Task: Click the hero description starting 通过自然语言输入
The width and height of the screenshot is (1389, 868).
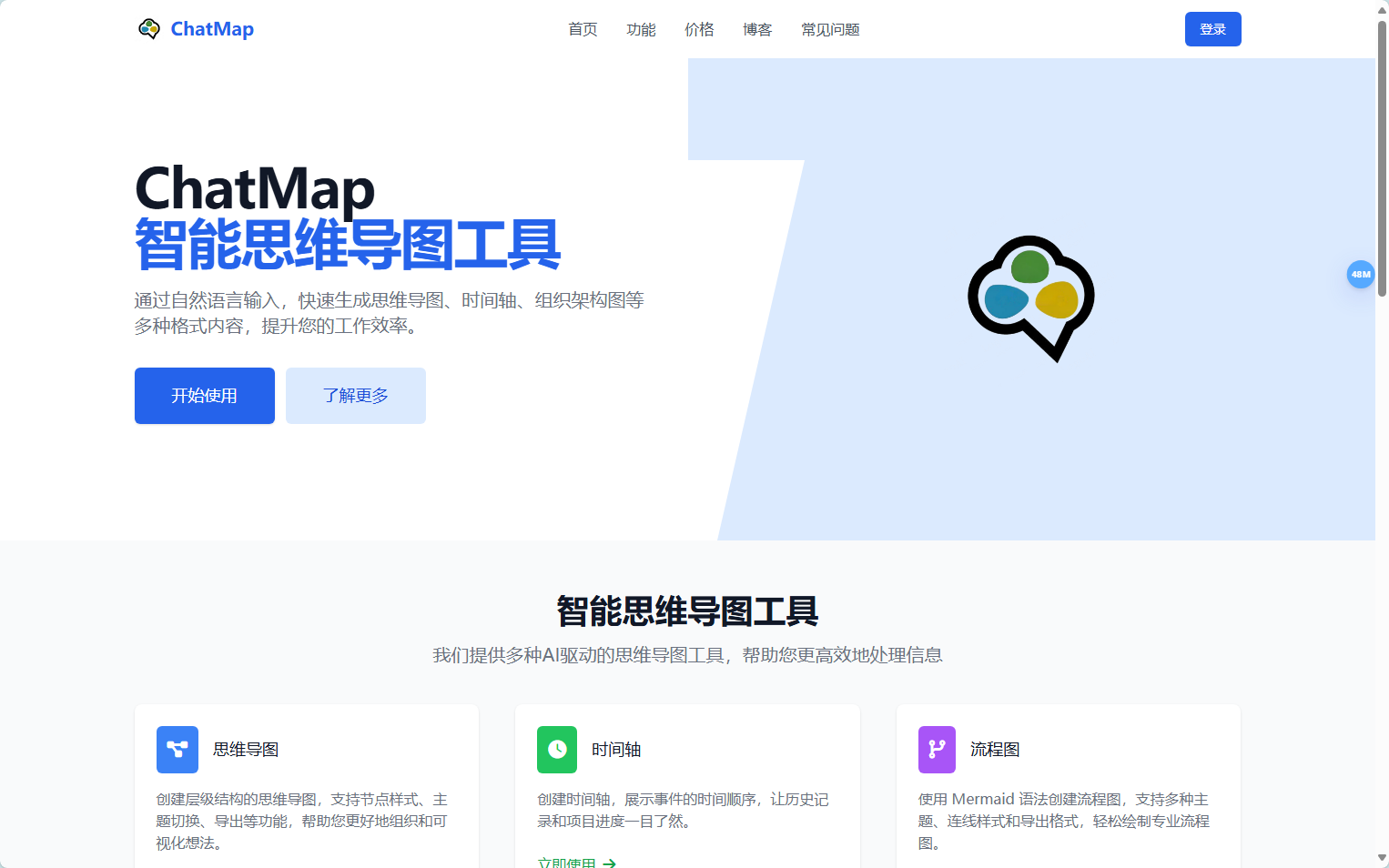Action: (x=390, y=313)
